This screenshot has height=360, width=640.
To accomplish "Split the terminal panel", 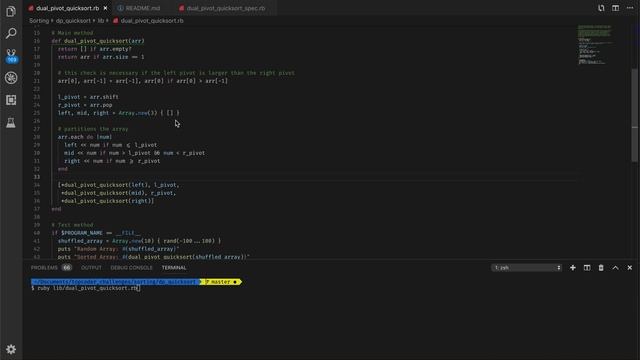I will (587, 268).
